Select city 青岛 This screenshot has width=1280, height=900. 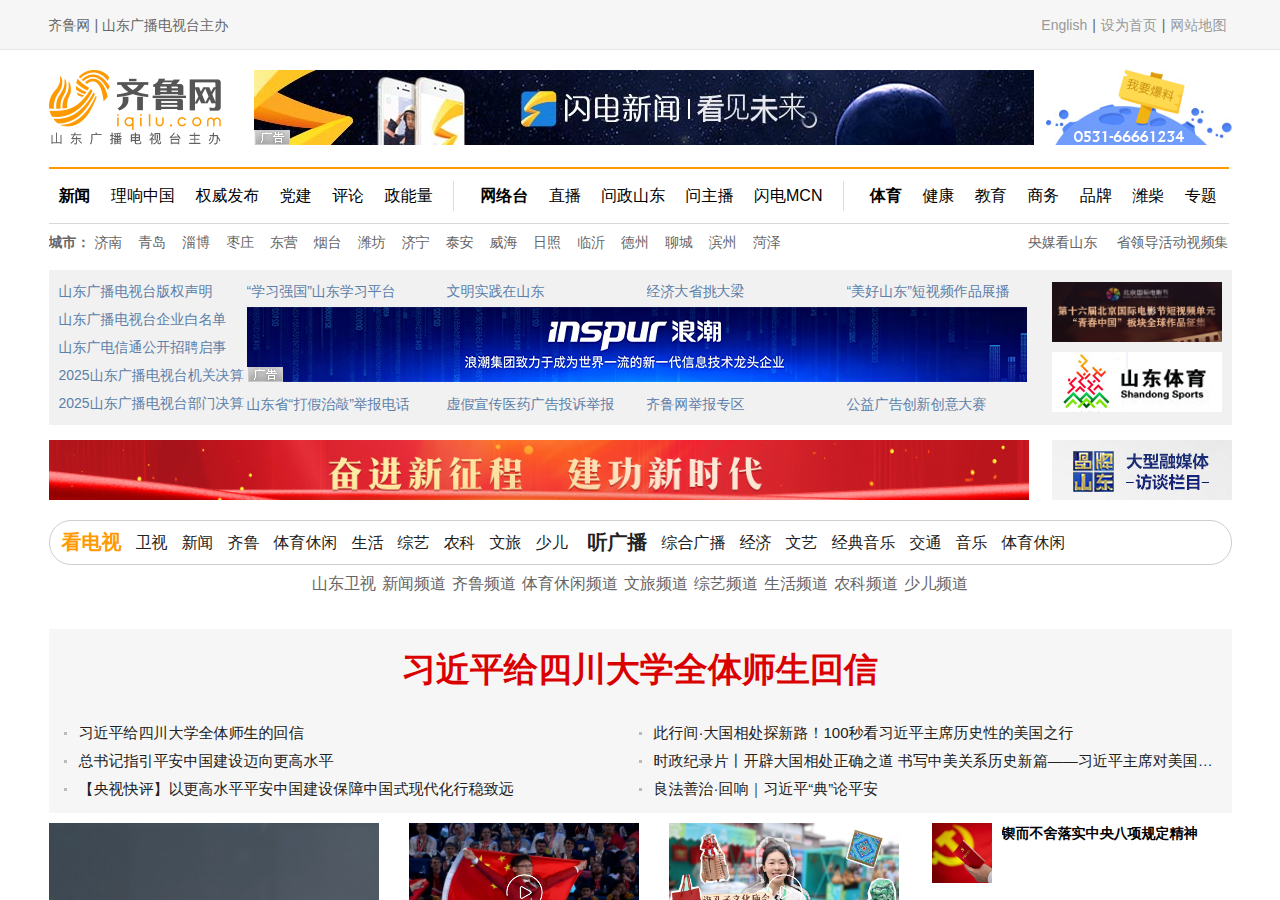tap(152, 243)
